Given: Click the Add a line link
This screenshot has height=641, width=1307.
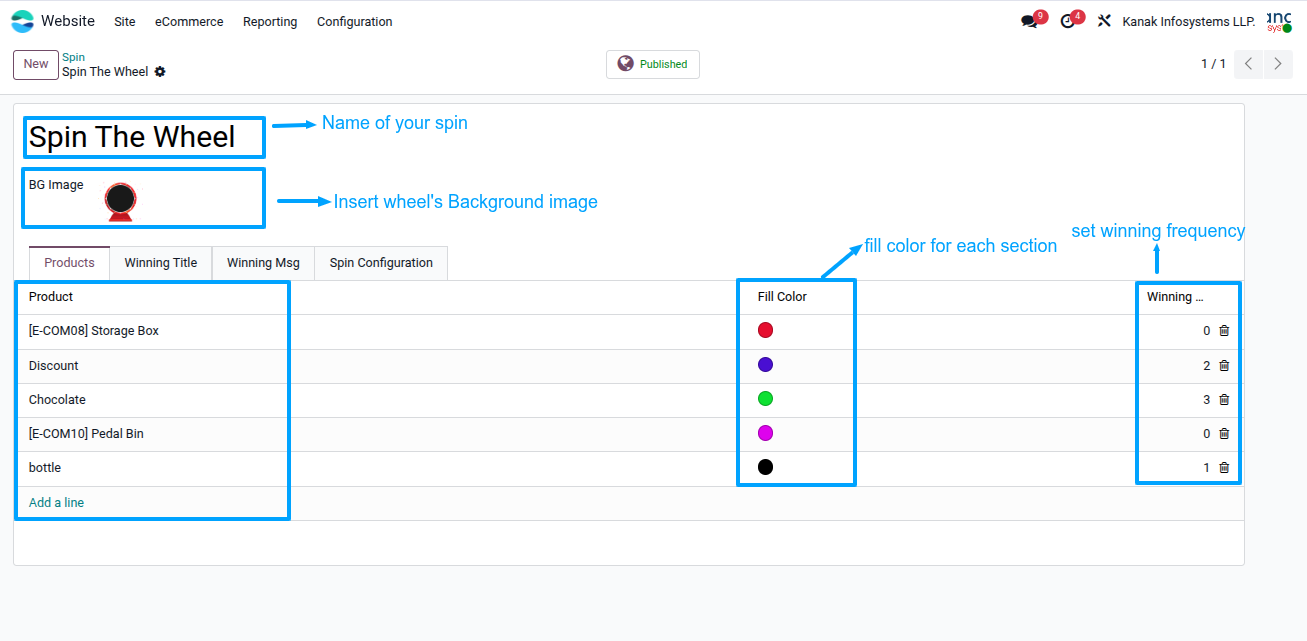Looking at the screenshot, I should 56,503.
